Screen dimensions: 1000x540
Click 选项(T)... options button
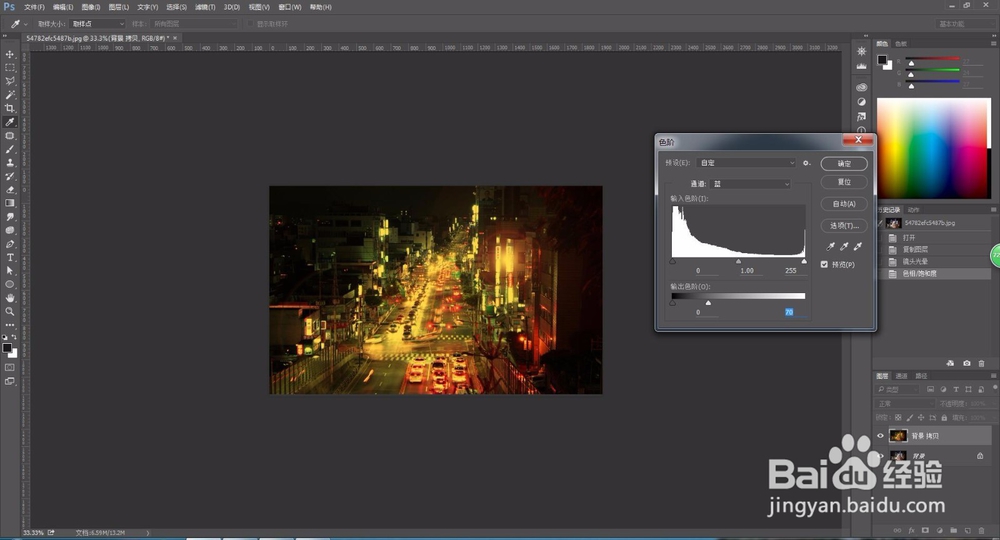click(844, 226)
